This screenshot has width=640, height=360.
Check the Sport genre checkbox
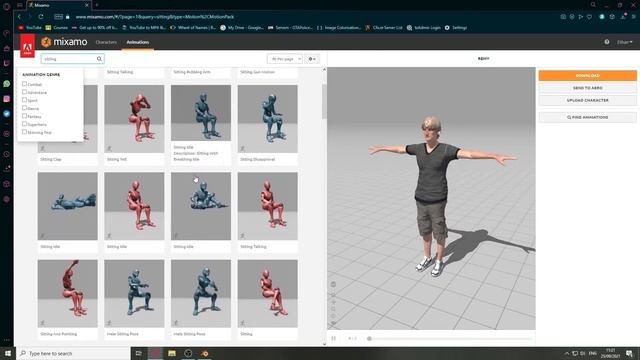pos(24,100)
